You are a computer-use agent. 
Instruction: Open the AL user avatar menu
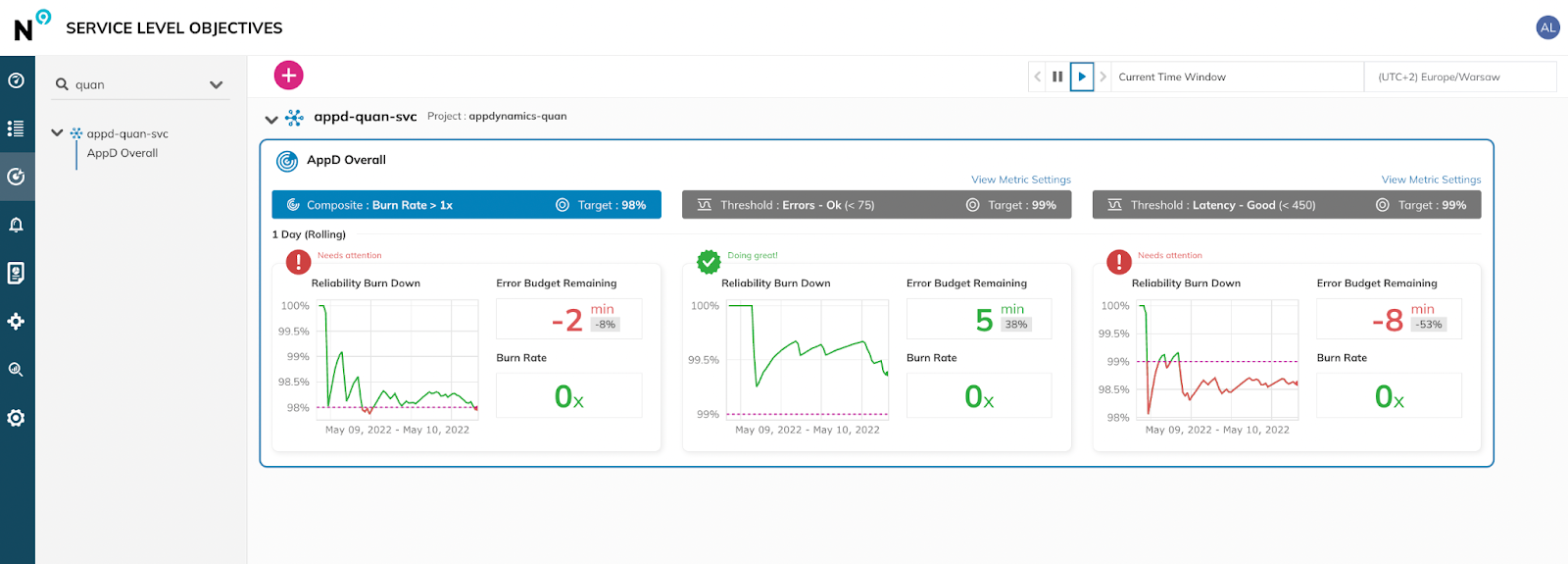click(1547, 27)
